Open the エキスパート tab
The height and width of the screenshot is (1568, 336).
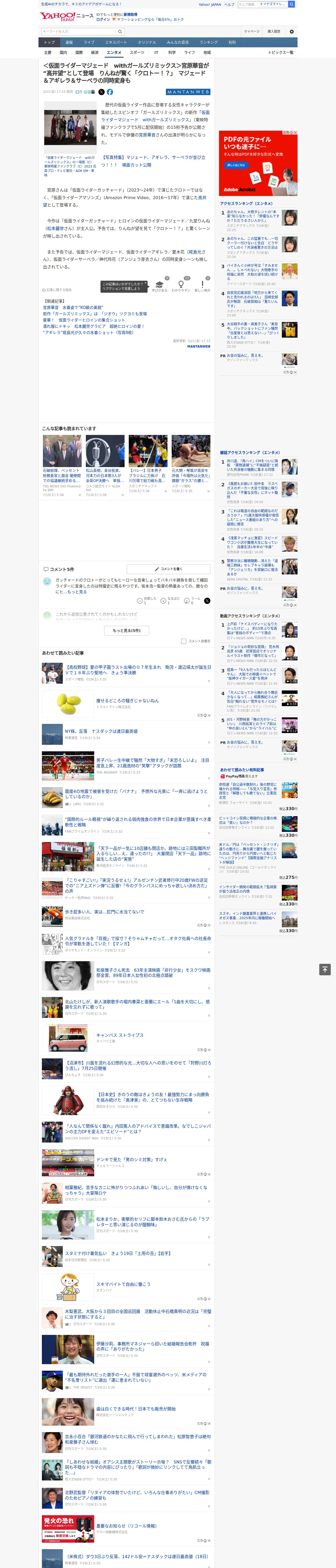pos(116,43)
